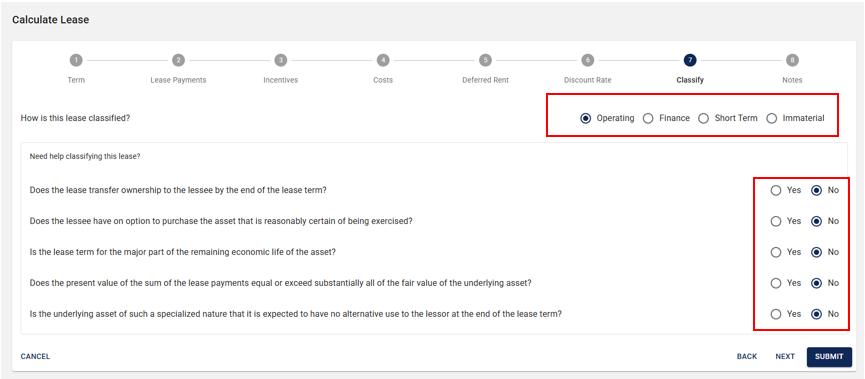This screenshot has width=865, height=379.
Task: Choose Yes for lease transfers ownership question
Action: coord(776,190)
